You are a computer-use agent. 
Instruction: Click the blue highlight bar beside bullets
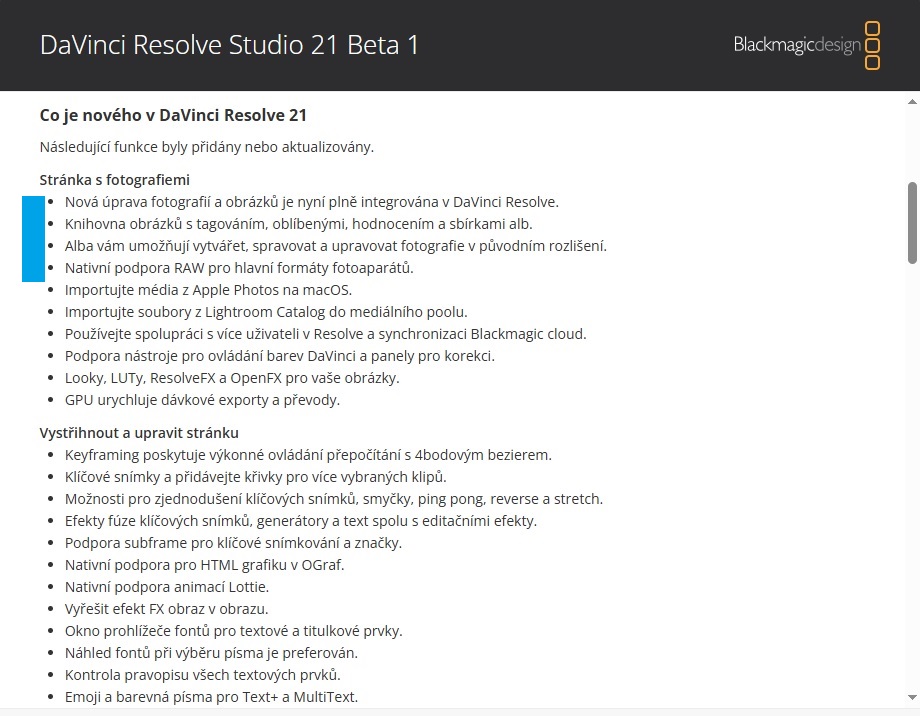[x=33, y=239]
